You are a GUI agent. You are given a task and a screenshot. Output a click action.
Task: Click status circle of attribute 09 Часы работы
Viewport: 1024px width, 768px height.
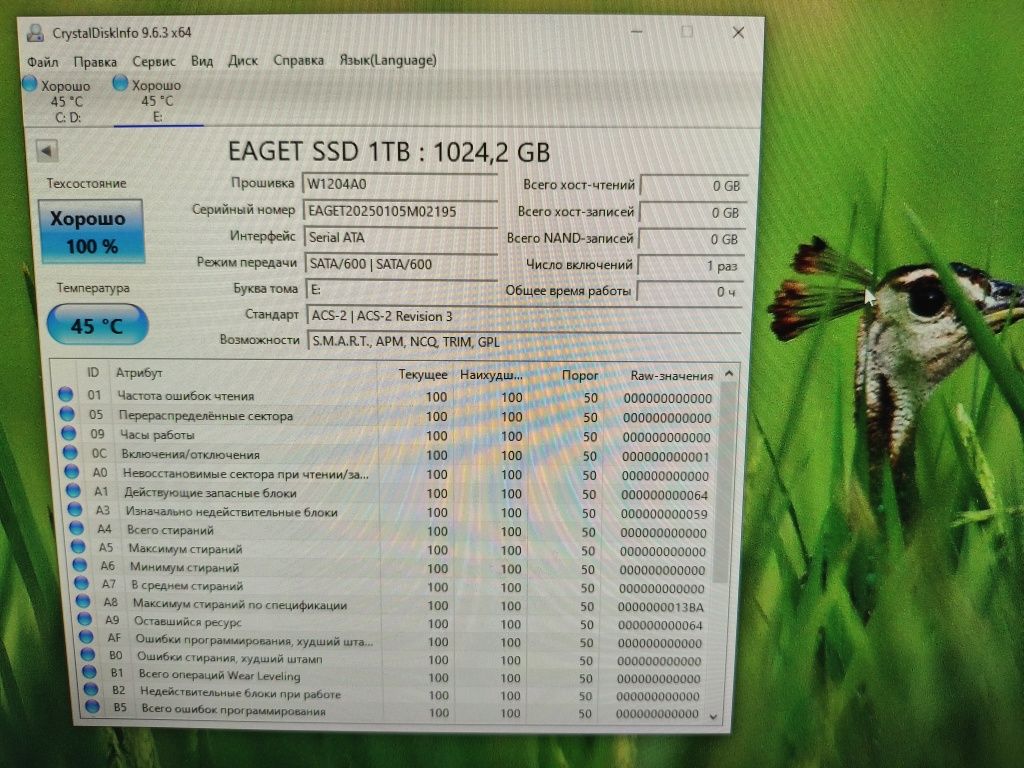click(69, 433)
